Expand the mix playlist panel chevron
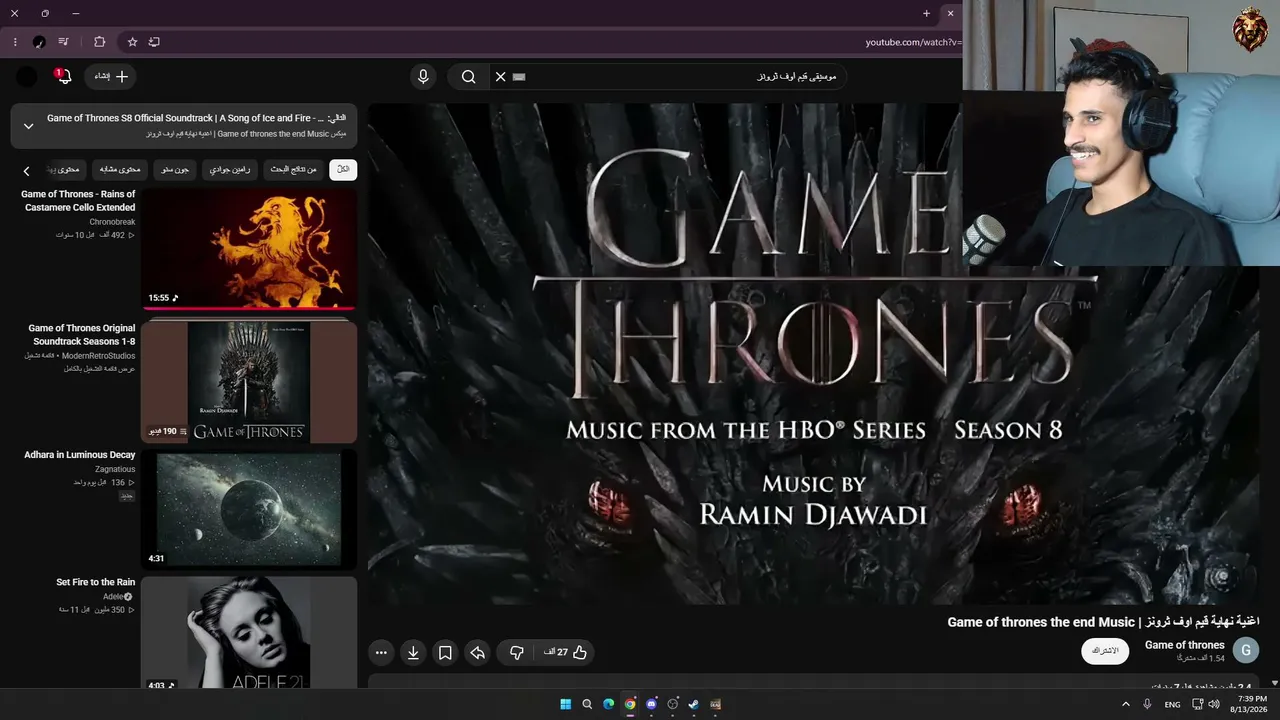 click(x=28, y=126)
